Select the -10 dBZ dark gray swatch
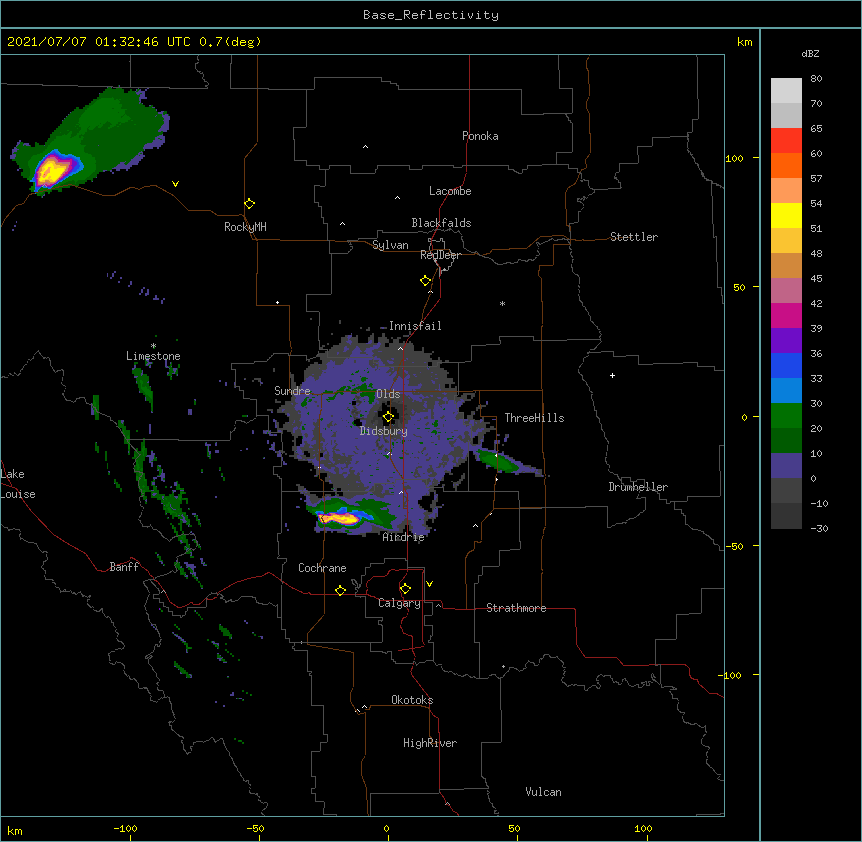862x842 pixels. point(786,515)
